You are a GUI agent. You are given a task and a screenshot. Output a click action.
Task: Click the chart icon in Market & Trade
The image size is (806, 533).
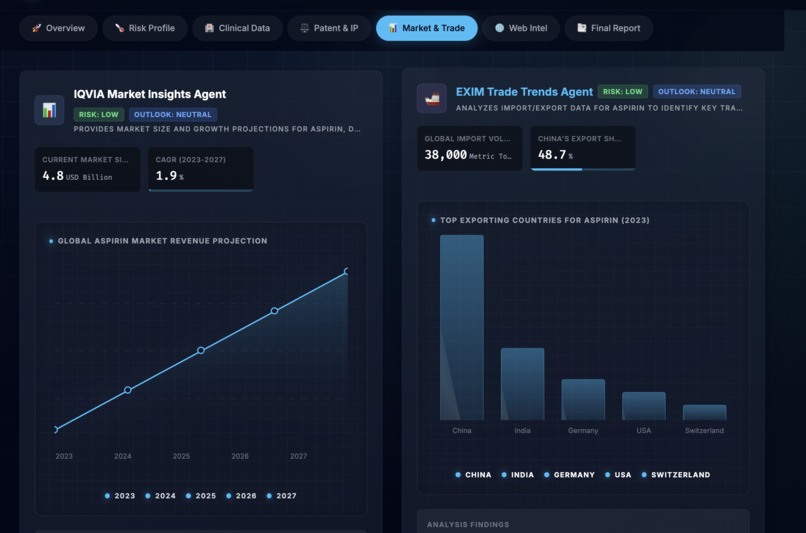tap(393, 28)
